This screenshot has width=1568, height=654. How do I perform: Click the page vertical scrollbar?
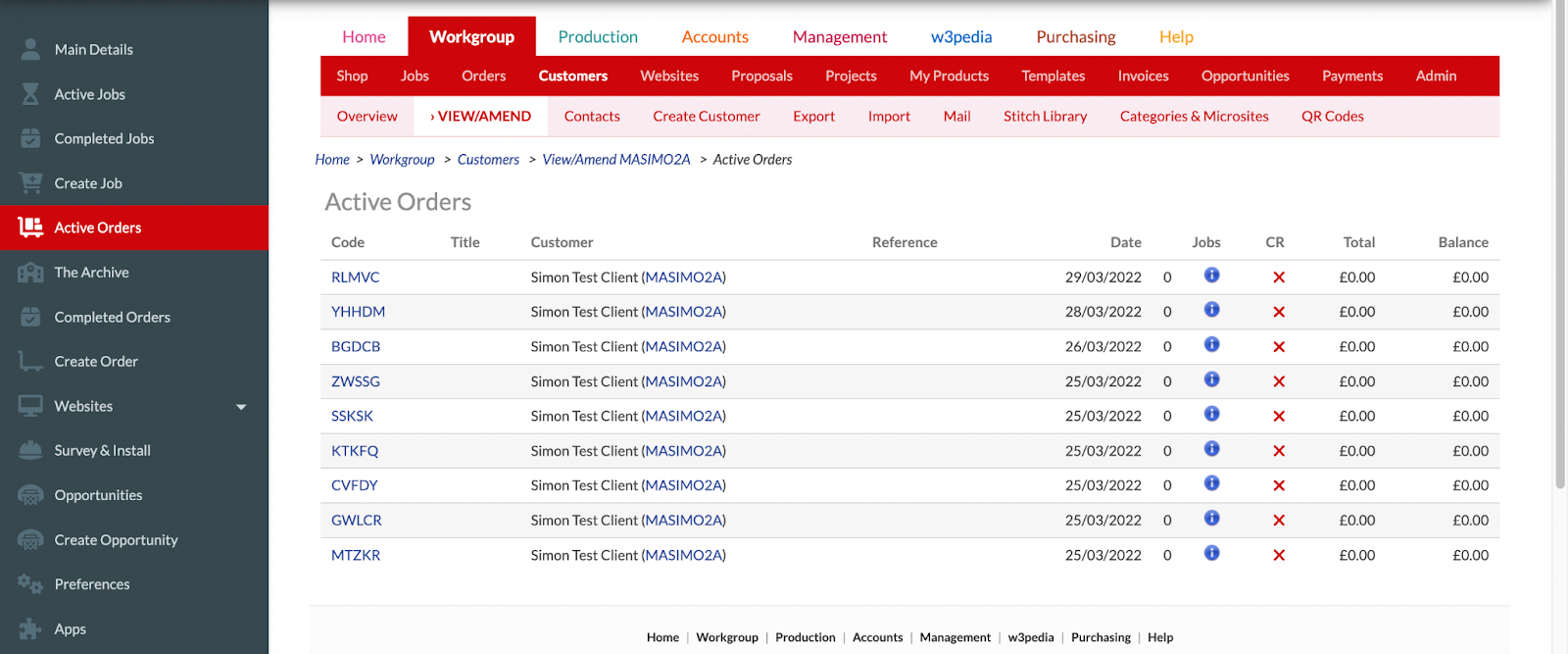[x=1560, y=245]
